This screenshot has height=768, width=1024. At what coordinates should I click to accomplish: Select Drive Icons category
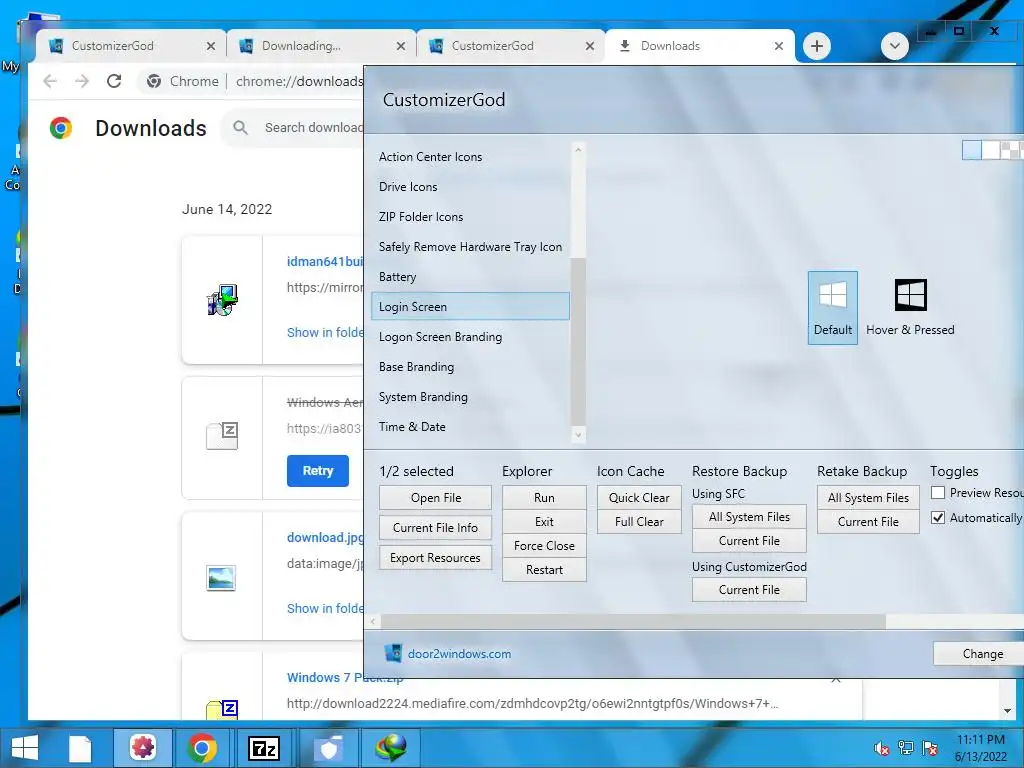point(470,187)
